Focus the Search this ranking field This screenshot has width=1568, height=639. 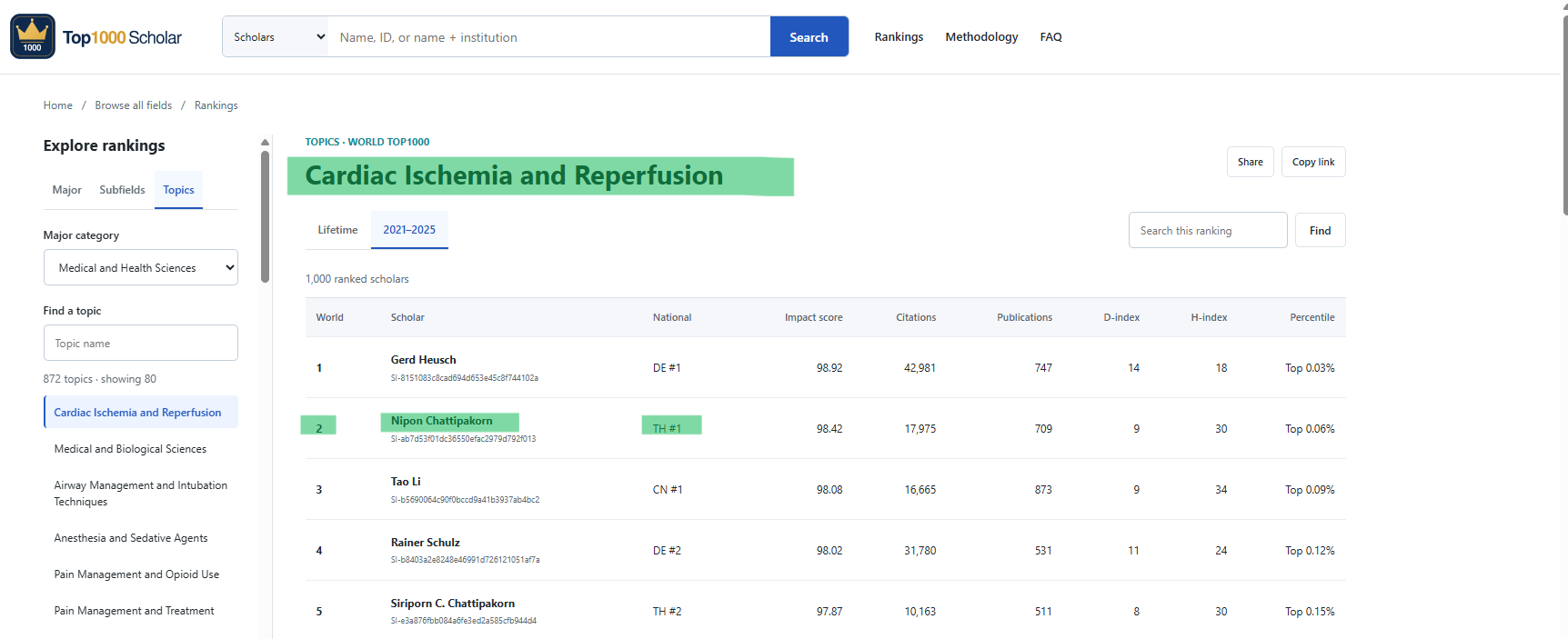(1208, 230)
